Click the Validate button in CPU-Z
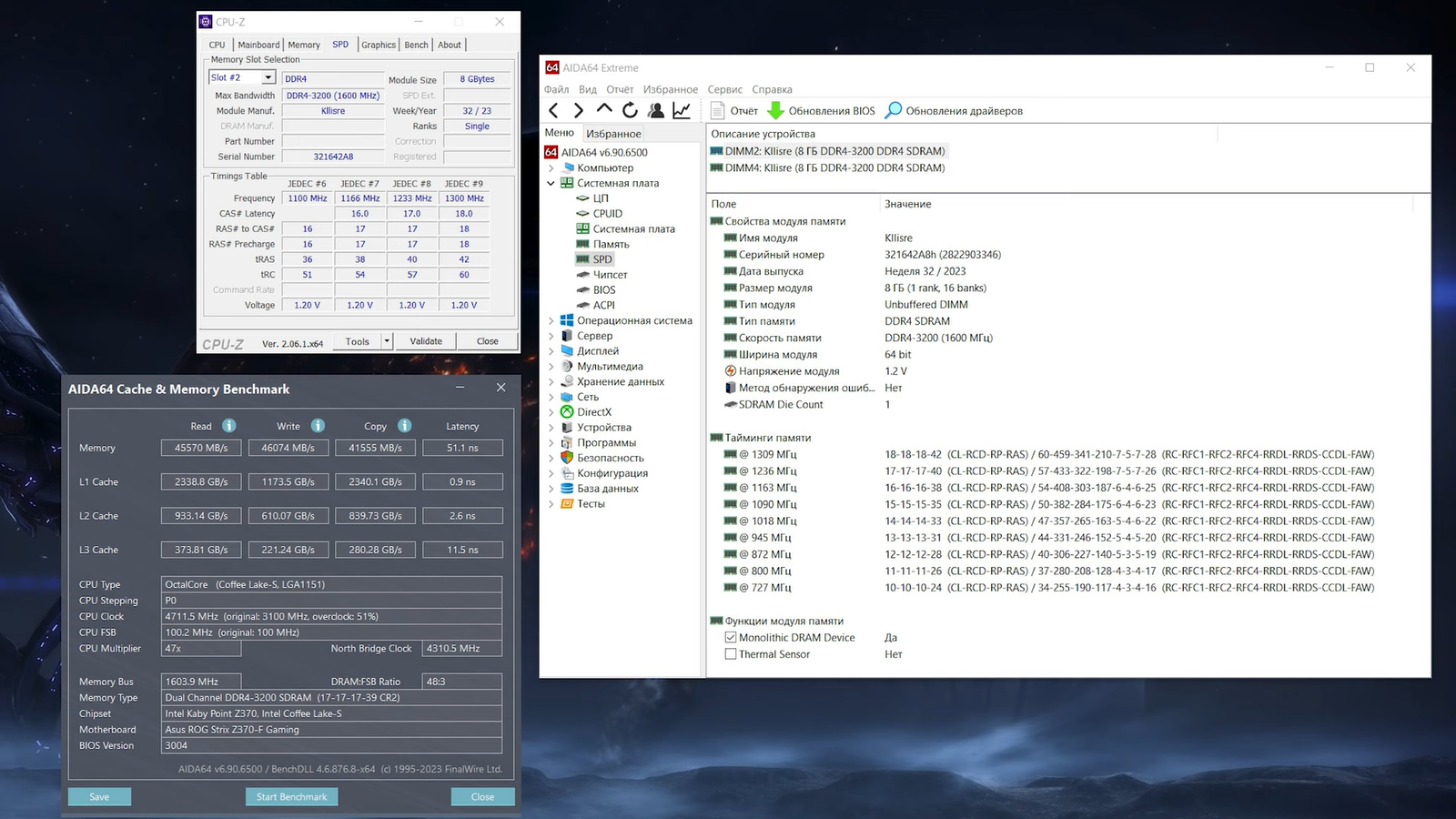Screen dimensions: 1456x819 426,341
